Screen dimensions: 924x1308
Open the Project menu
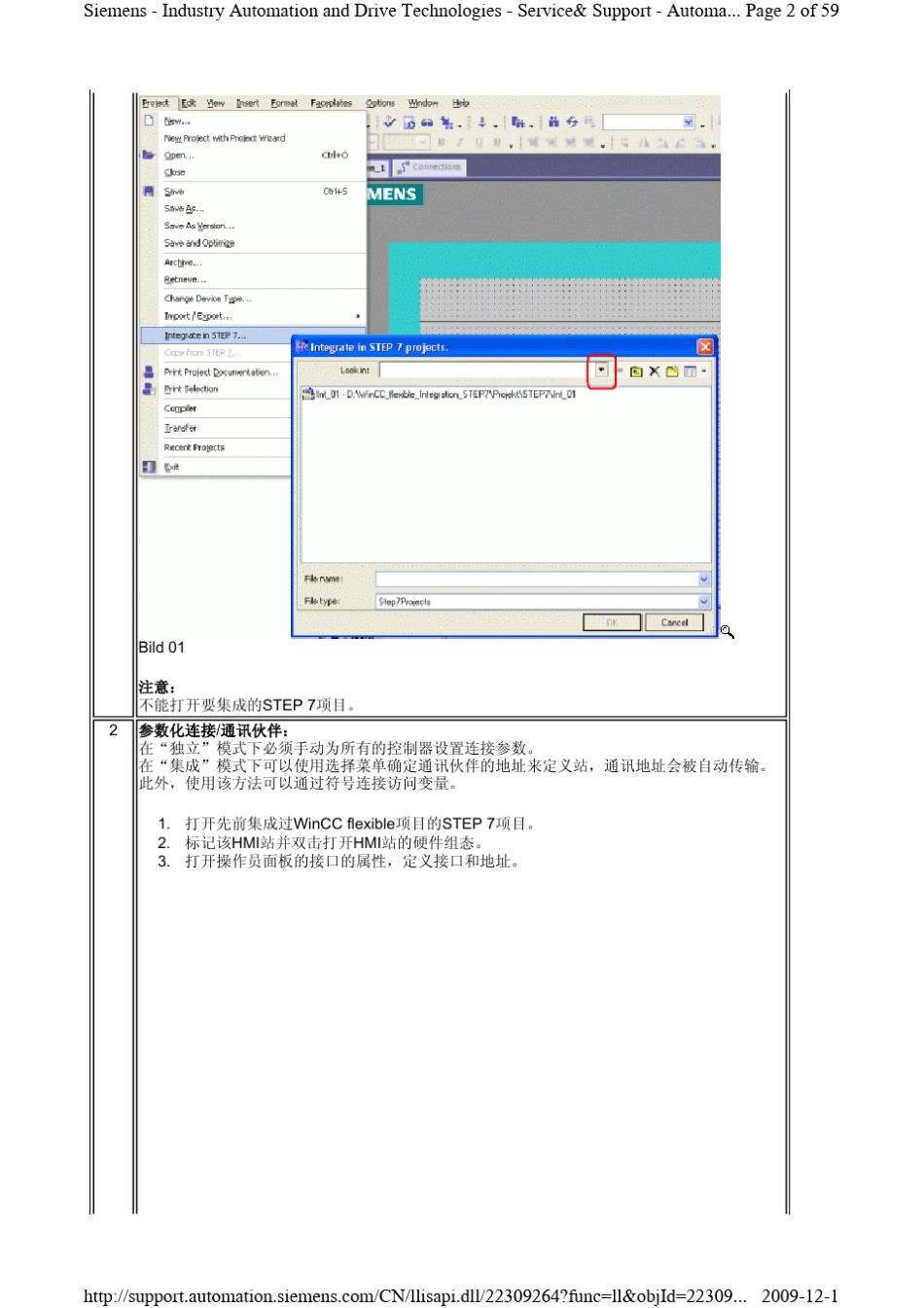(x=155, y=103)
